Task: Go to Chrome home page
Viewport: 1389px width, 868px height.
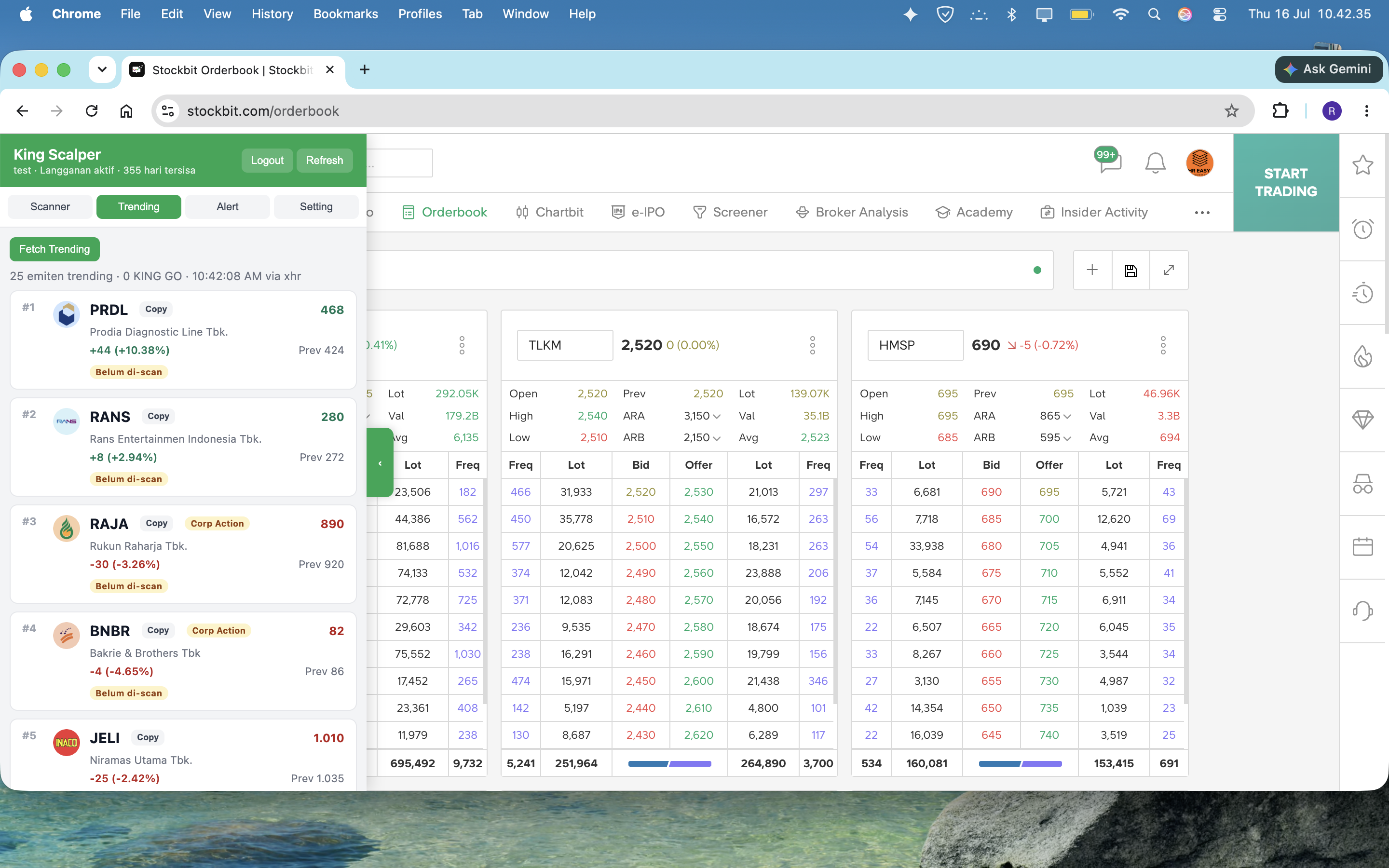Action: tap(126, 111)
